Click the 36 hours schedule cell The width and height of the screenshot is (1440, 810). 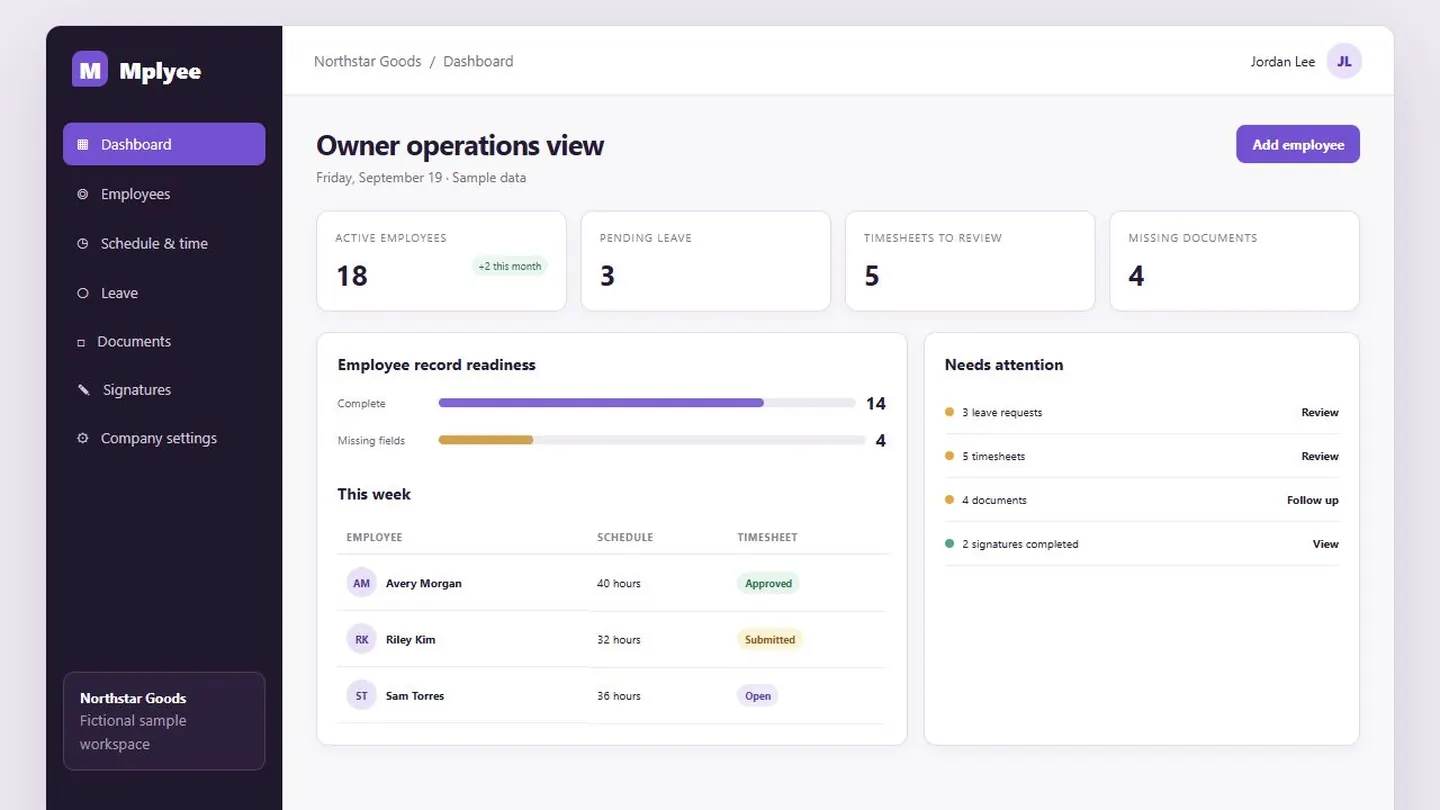(x=619, y=695)
